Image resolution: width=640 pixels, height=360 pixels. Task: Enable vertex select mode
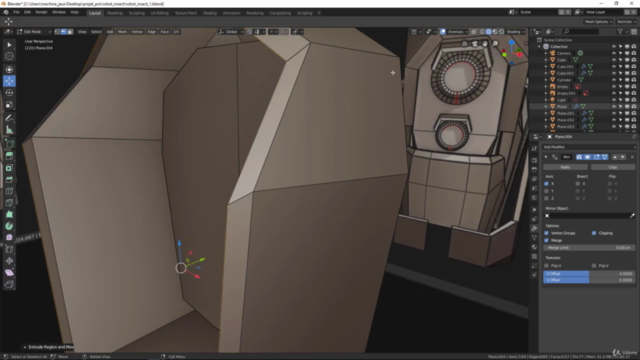[57, 32]
